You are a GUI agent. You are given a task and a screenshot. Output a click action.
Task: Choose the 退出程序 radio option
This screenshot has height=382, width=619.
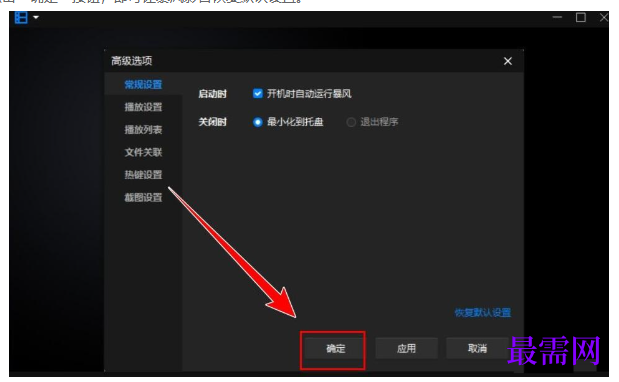coord(351,122)
